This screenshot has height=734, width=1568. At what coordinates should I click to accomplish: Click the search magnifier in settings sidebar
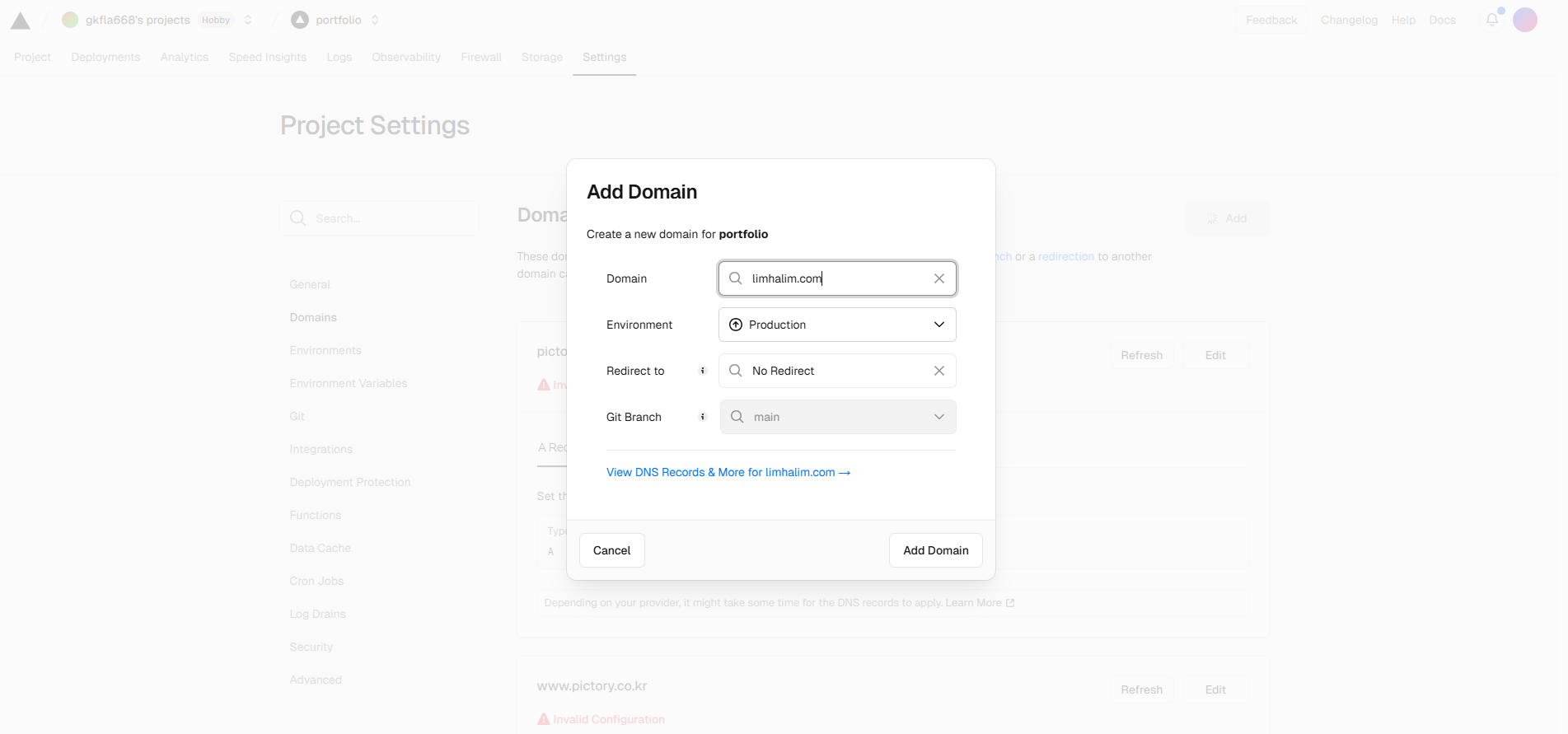coord(298,218)
